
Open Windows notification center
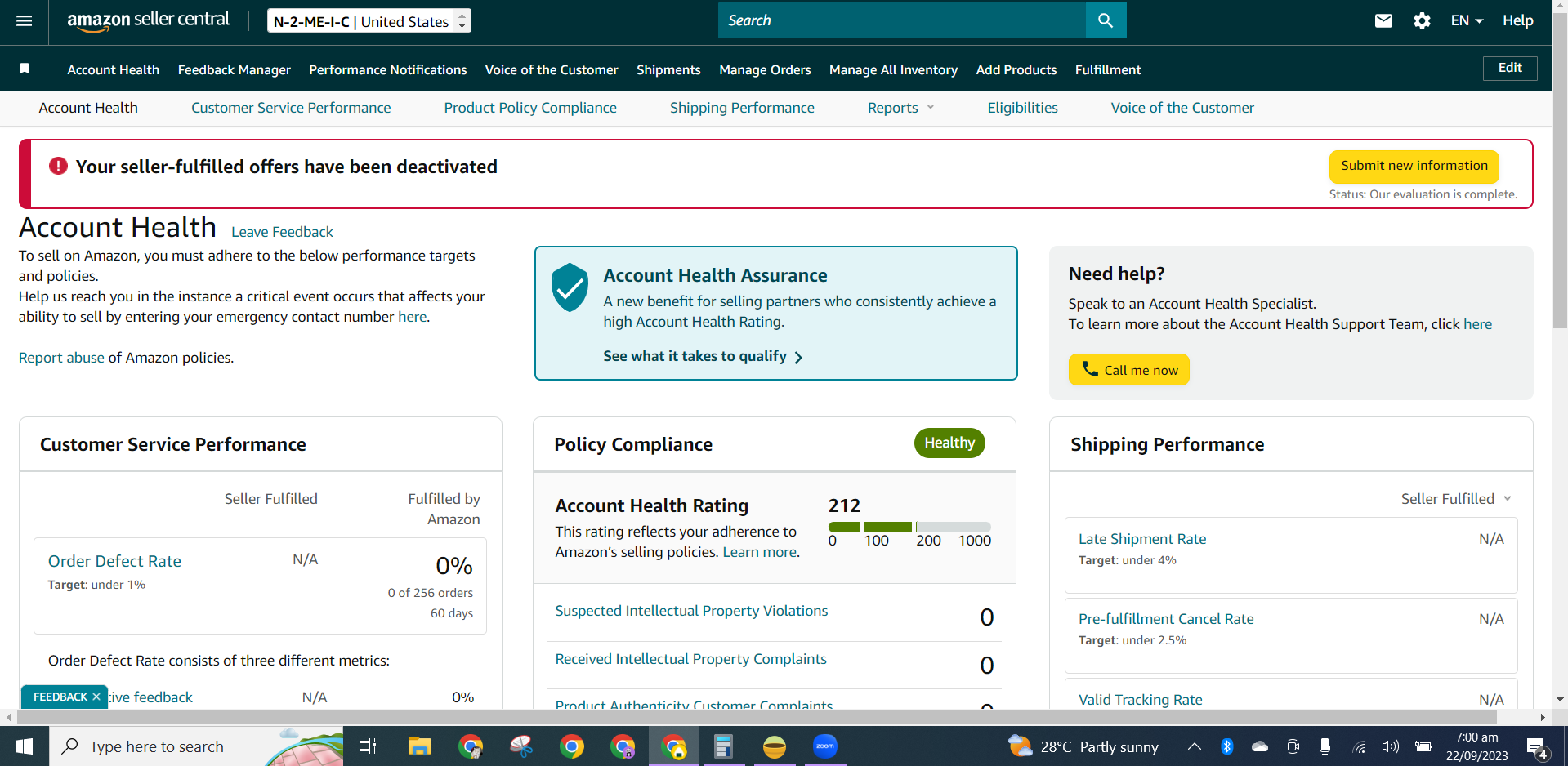(x=1537, y=747)
